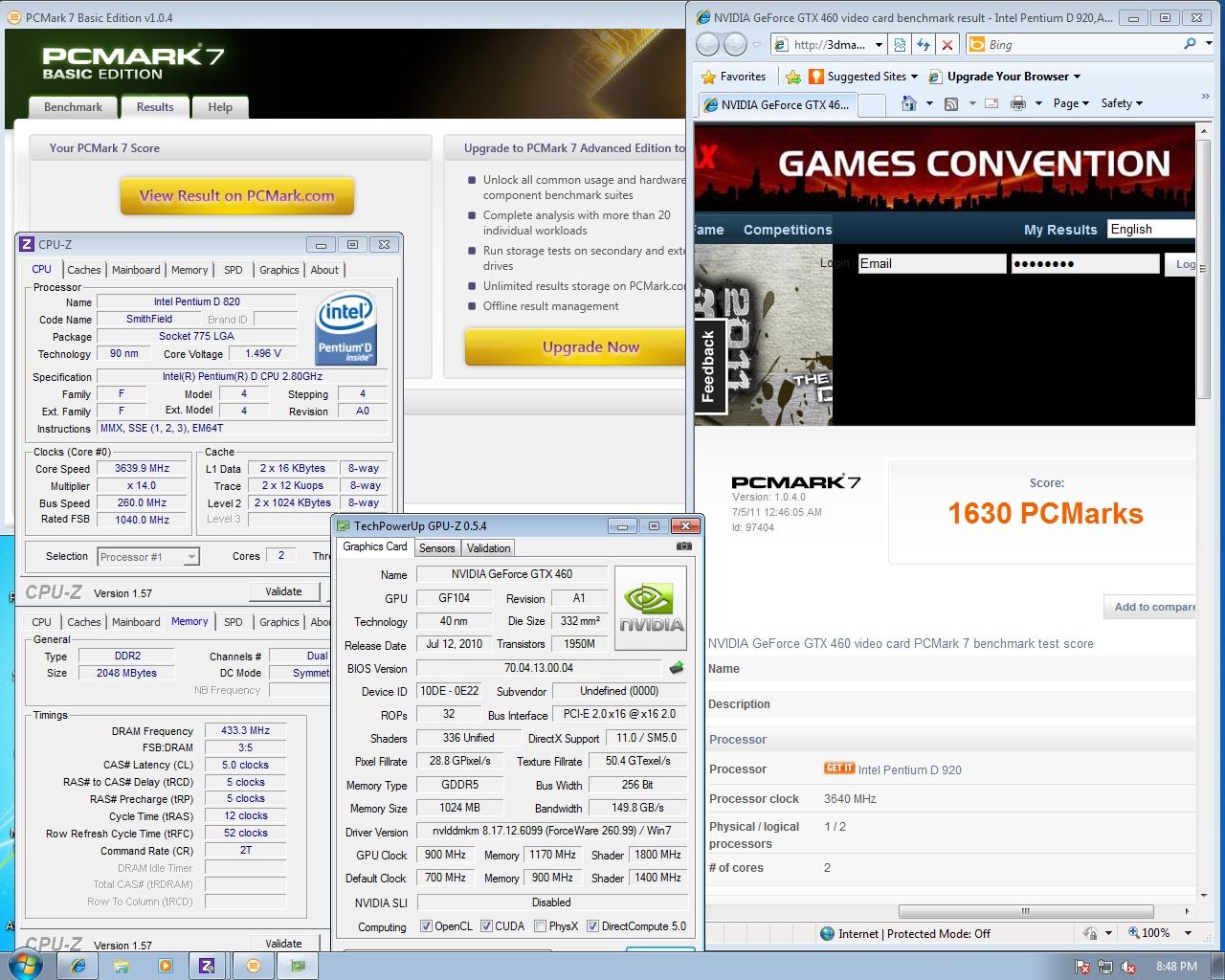Click the Feedback side tab on webpage
The image size is (1225, 980).
tap(708, 367)
